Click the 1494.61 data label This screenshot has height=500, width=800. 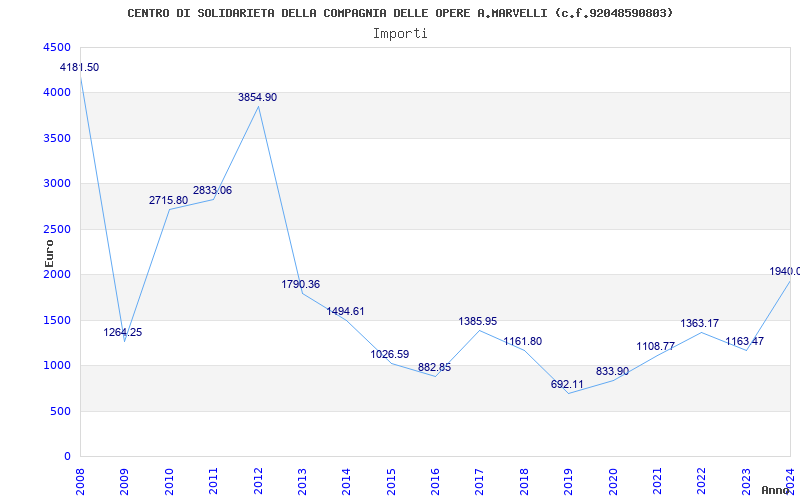point(345,311)
